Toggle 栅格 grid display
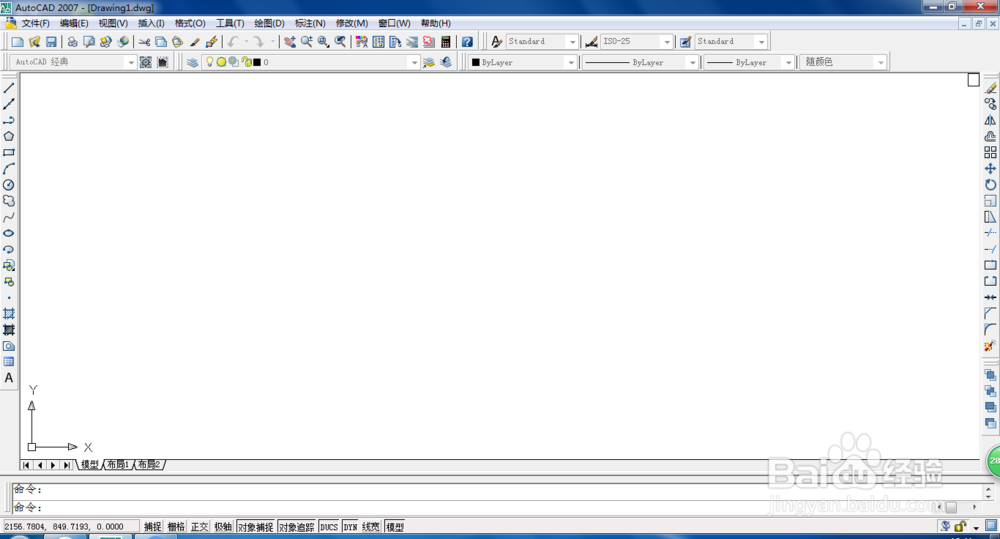The image size is (1000, 539). click(x=176, y=527)
